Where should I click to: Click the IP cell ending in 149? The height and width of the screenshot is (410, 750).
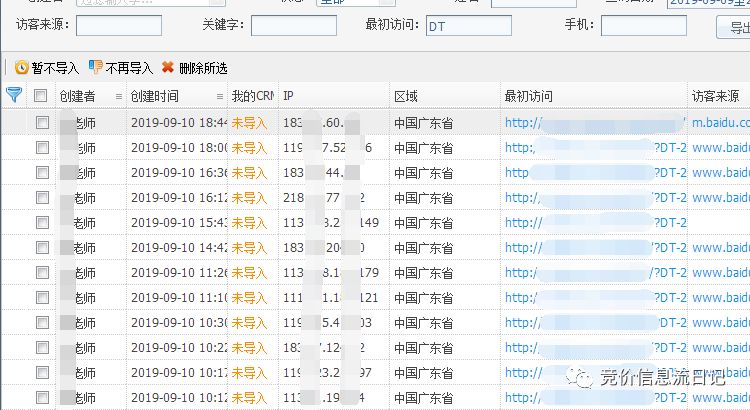pos(331,222)
